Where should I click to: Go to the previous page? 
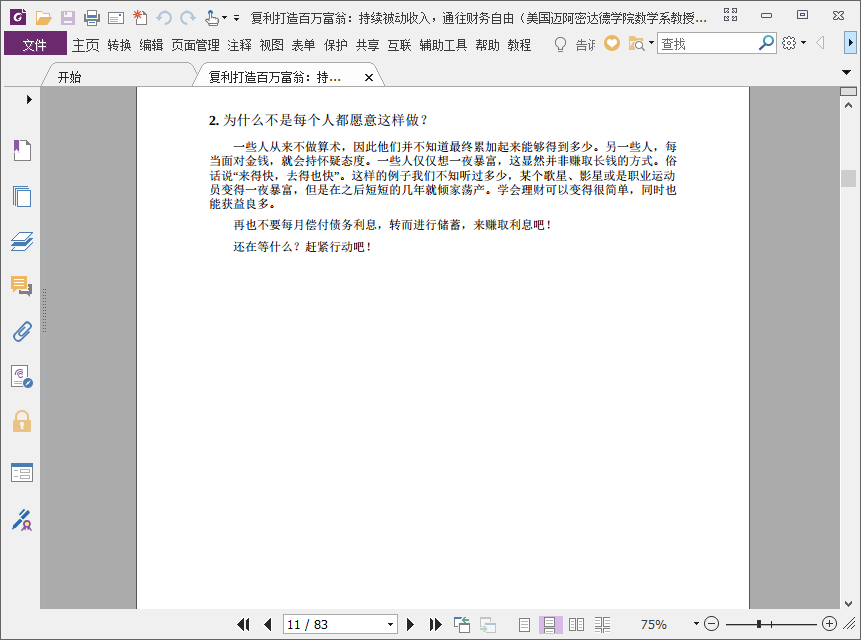tap(268, 624)
